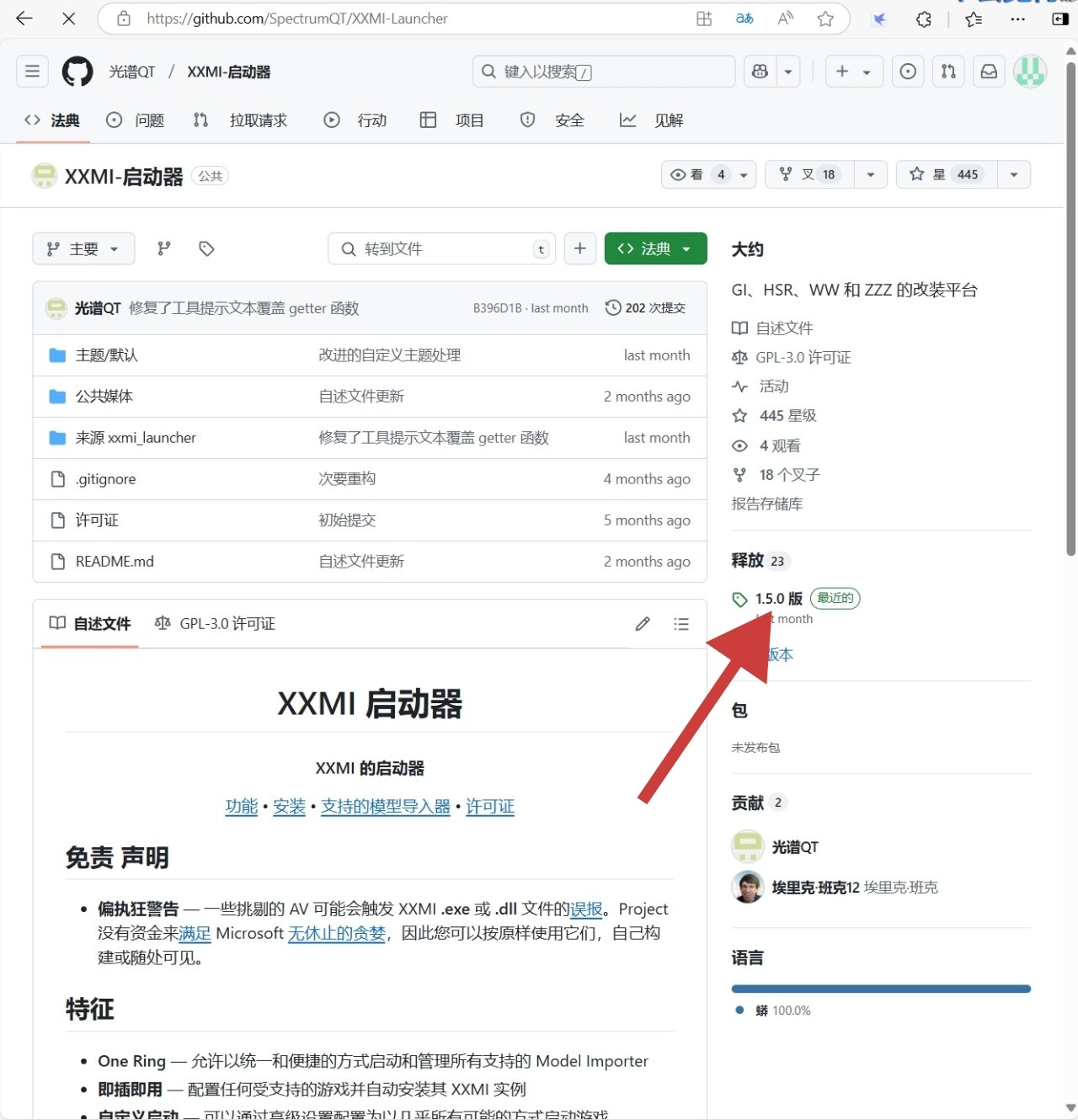Open the 1.5.0 release tag
Image resolution: width=1078 pixels, height=1120 pixels.
[779, 599]
